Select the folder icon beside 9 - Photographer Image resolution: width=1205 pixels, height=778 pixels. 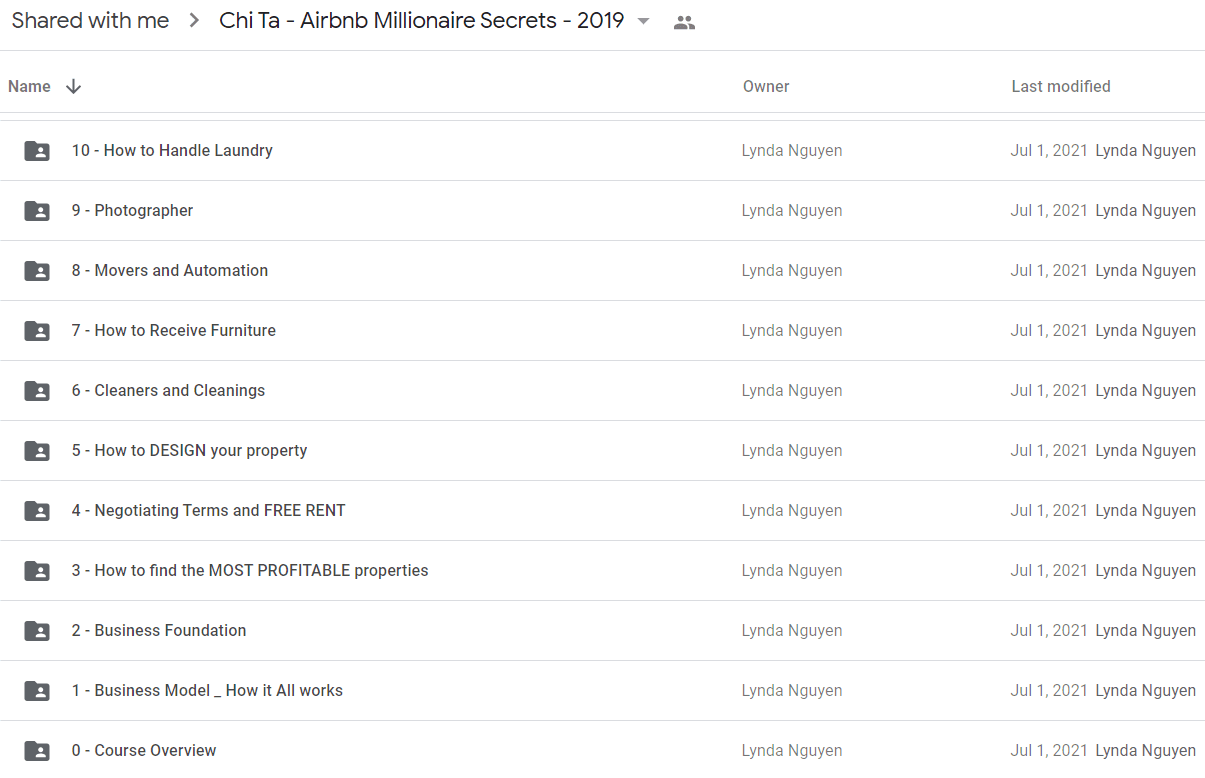coord(37,211)
